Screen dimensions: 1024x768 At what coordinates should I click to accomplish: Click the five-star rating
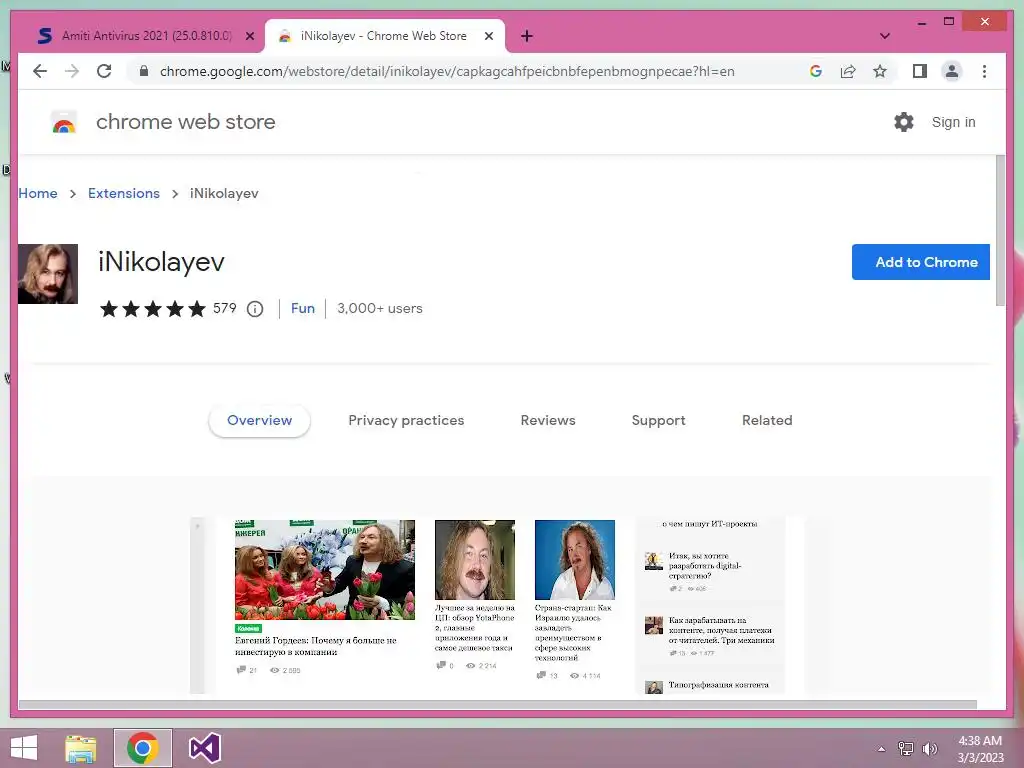[153, 308]
